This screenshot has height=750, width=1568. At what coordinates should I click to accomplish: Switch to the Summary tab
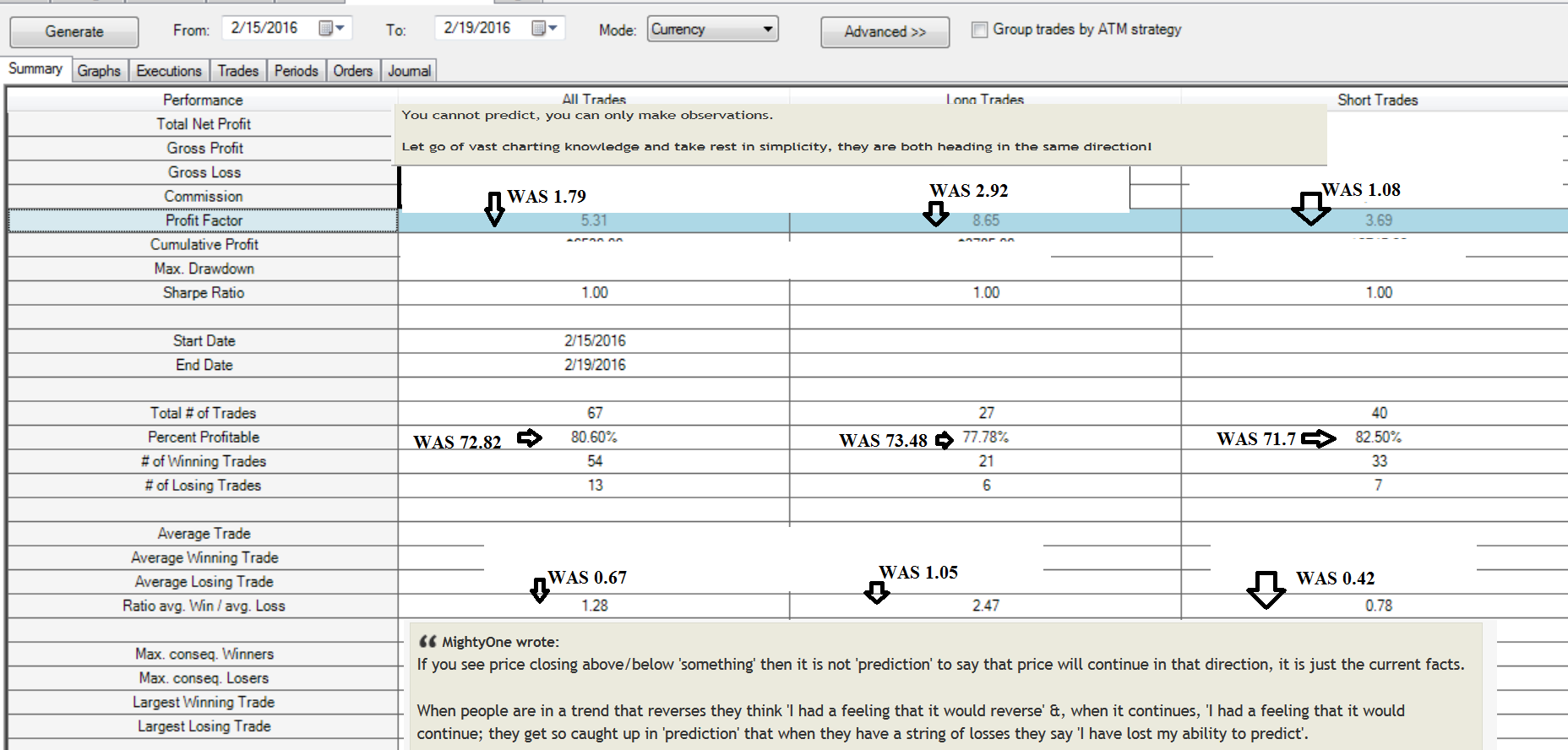pyautogui.click(x=35, y=68)
